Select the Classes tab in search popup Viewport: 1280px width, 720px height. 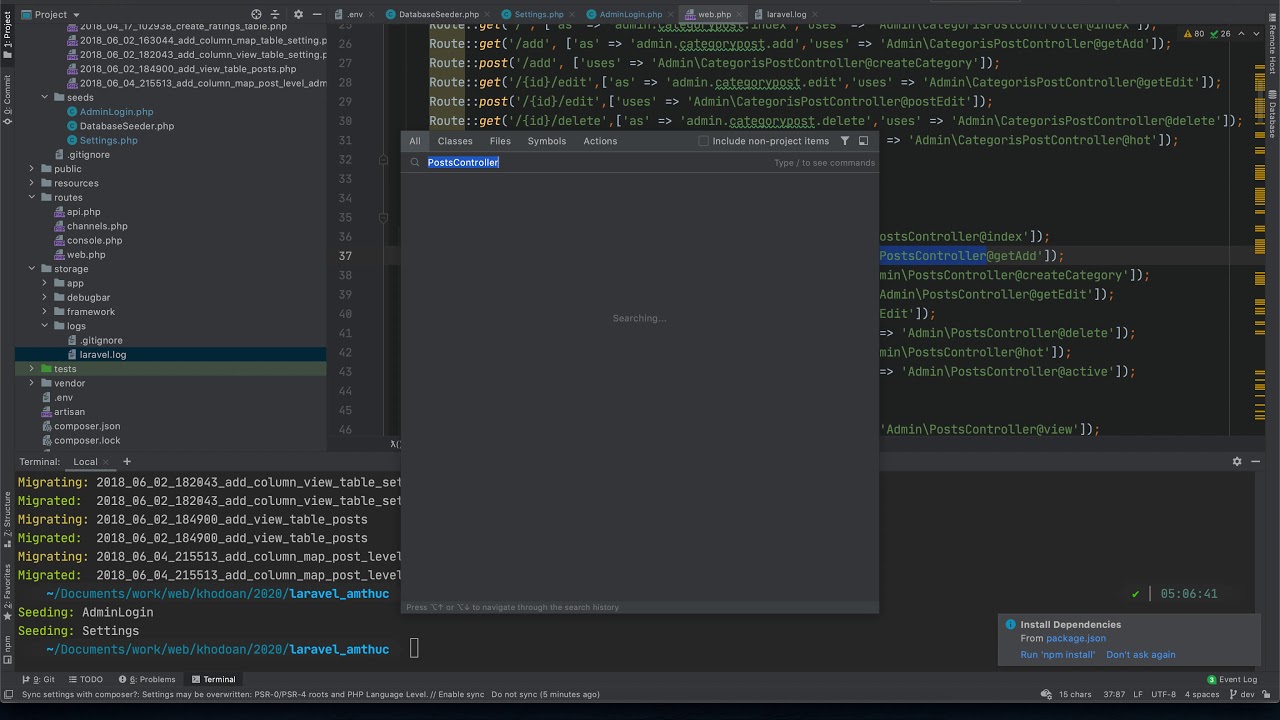click(x=455, y=141)
